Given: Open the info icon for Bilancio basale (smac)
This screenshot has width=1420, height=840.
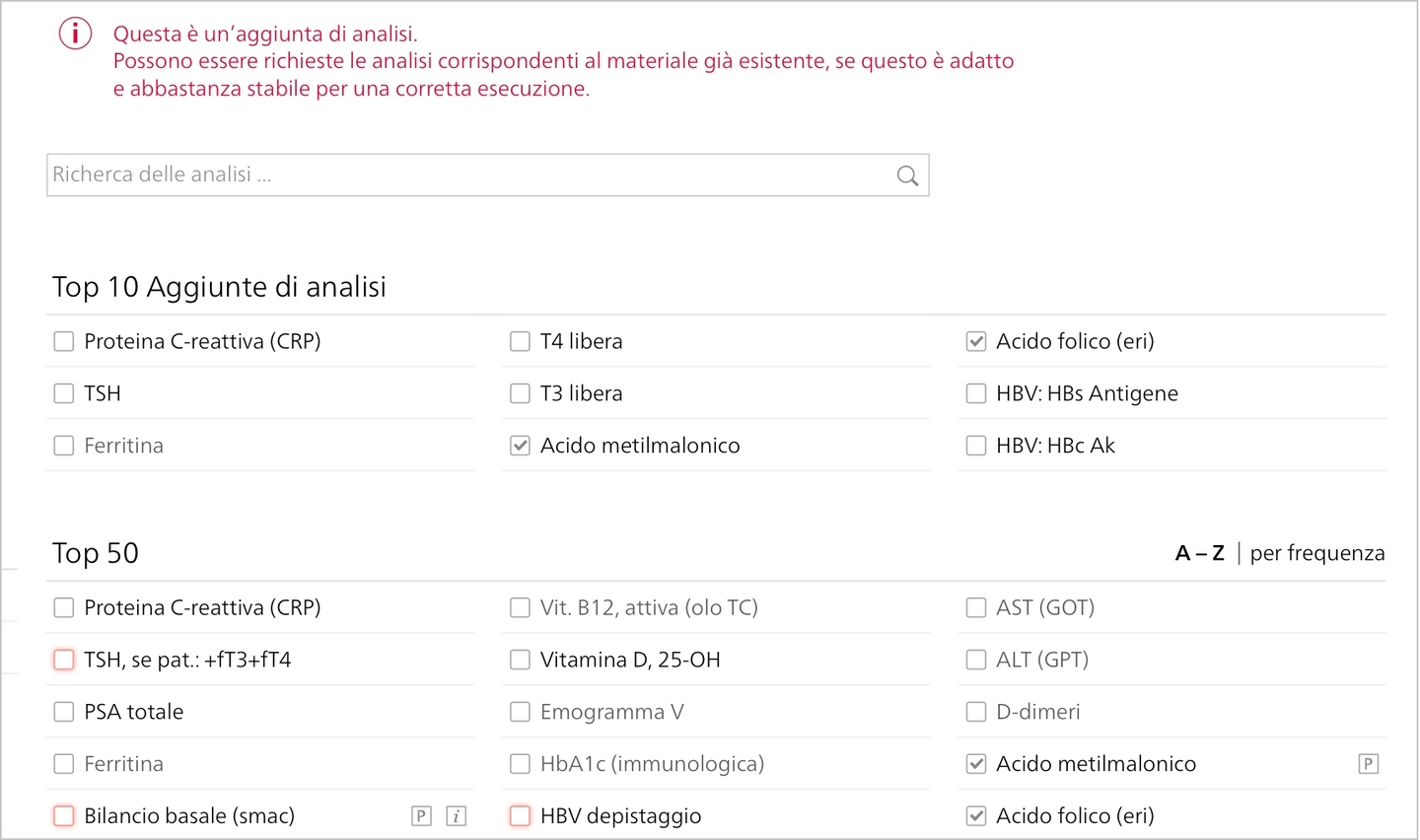Looking at the screenshot, I should pyautogui.click(x=456, y=815).
